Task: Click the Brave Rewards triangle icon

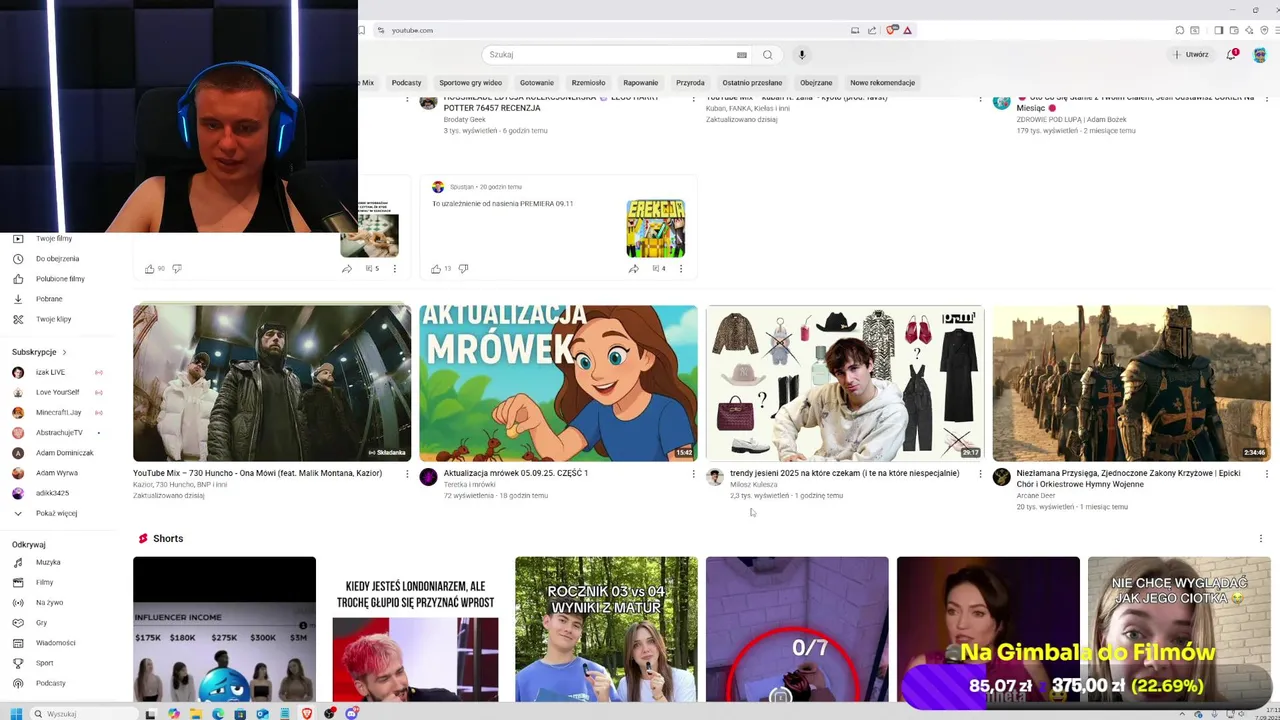Action: pyautogui.click(x=908, y=30)
